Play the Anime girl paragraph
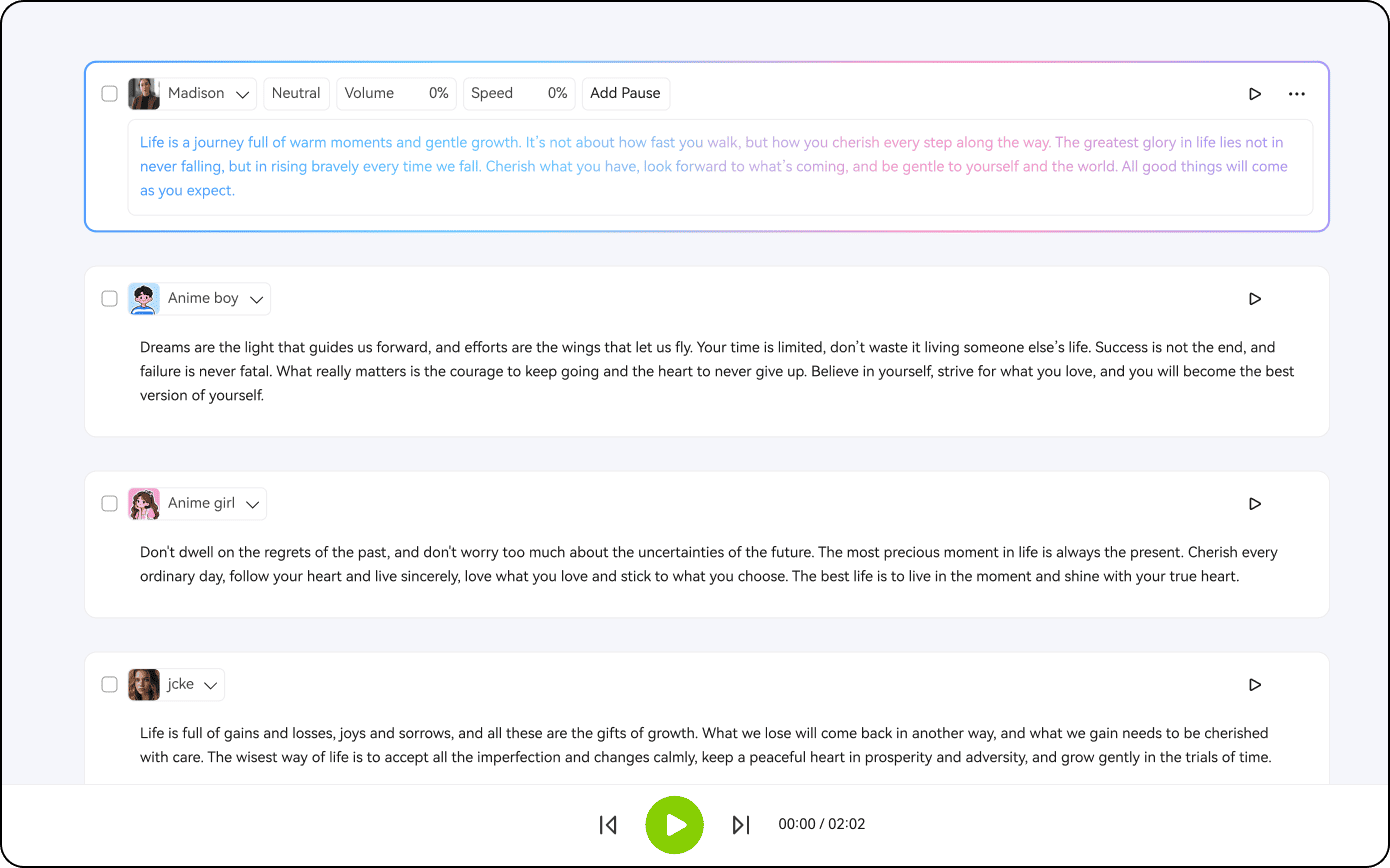Viewport: 1390px width, 868px height. coord(1255,503)
